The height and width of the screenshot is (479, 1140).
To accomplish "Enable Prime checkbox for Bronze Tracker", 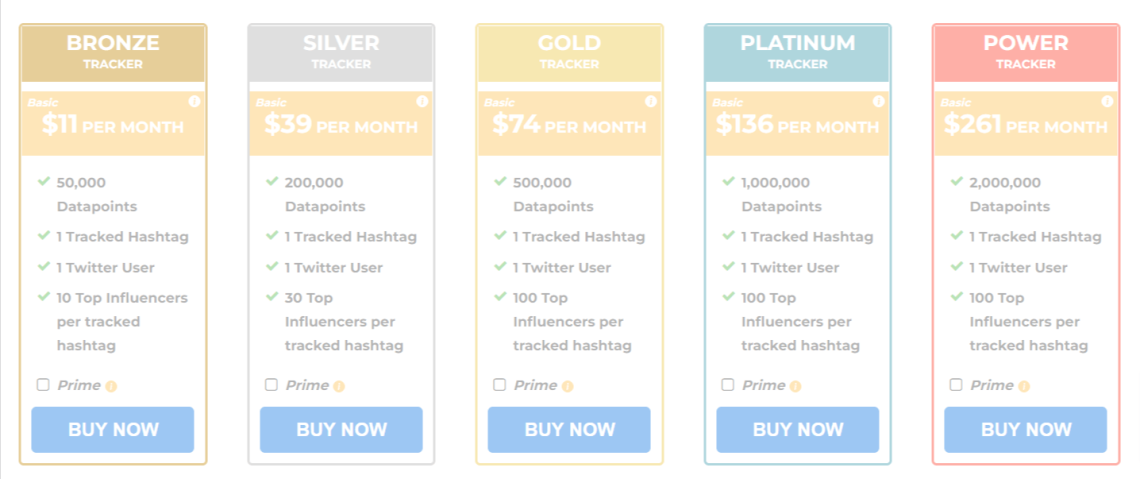I will pos(43,385).
